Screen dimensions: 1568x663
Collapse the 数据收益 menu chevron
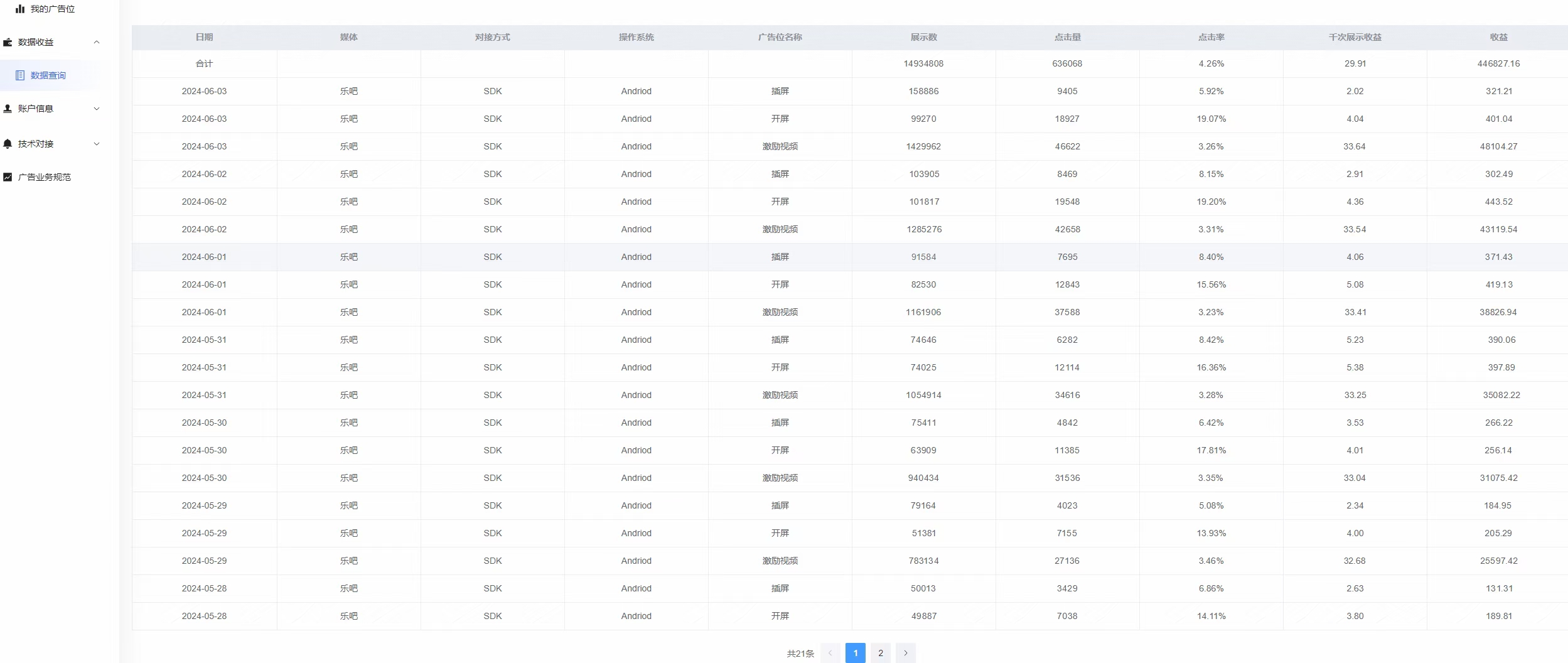(x=97, y=42)
